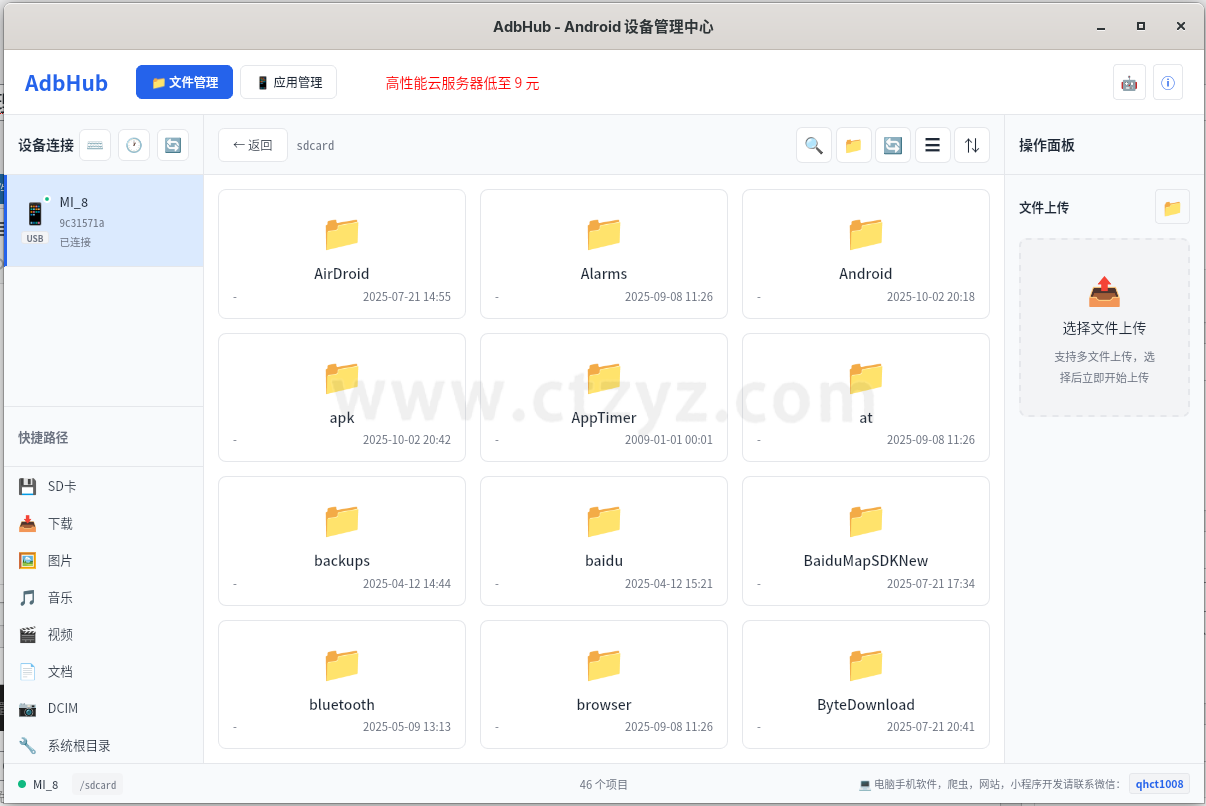Open the Android folder

tap(865, 253)
